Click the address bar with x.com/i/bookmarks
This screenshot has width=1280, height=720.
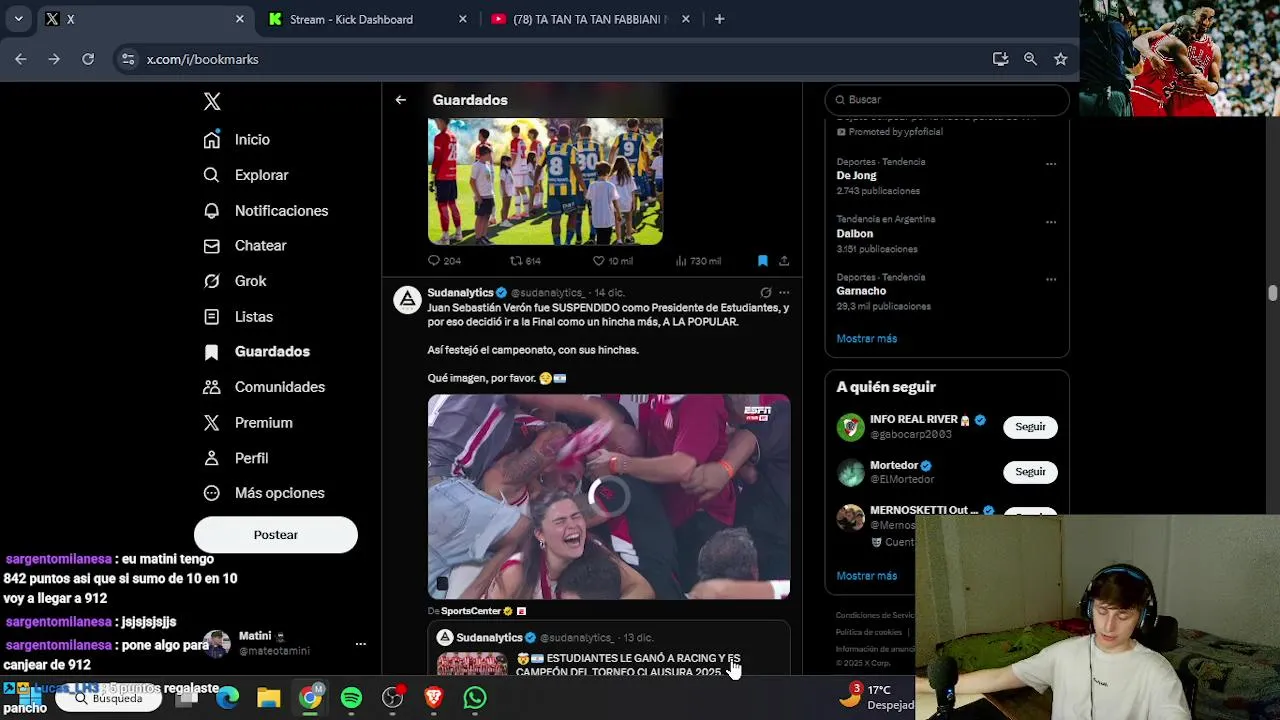203,59
